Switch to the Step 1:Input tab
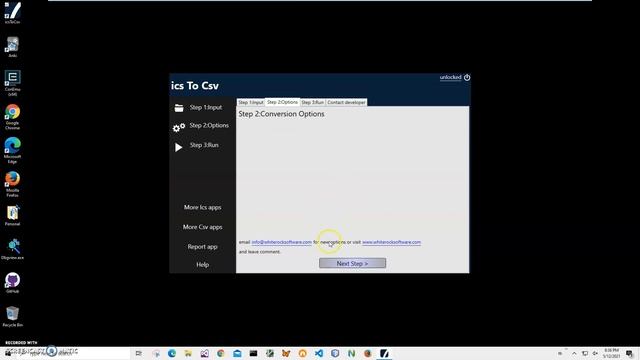Screen dimensions: 640x360 pyautogui.click(x=251, y=102)
